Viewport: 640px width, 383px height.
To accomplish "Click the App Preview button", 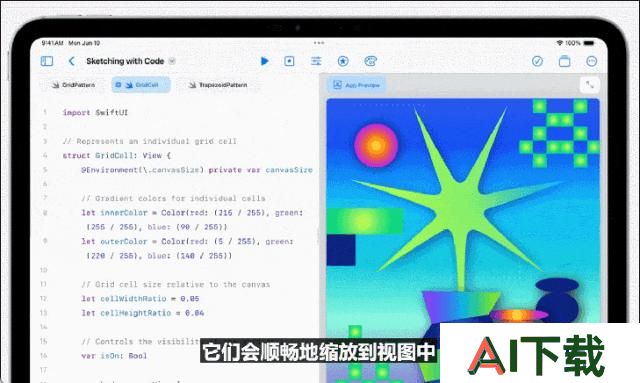I will click(356, 85).
